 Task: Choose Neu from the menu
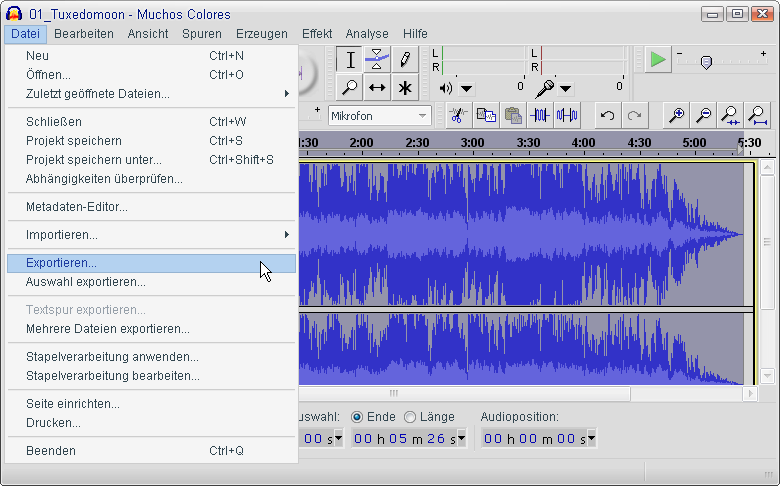coord(152,56)
